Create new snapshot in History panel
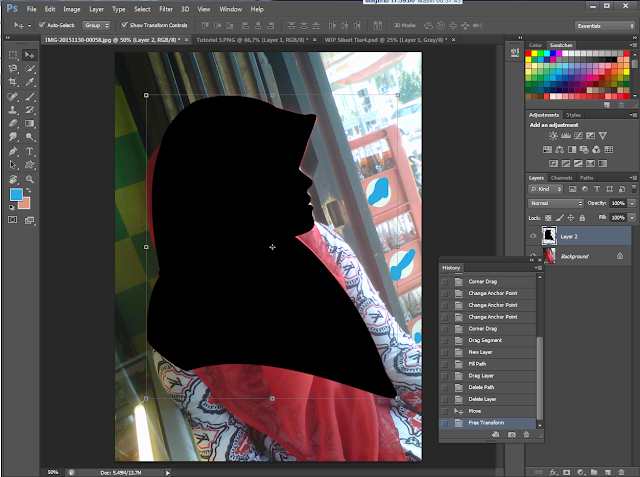Screen dimensions: 640x477 point(511,435)
